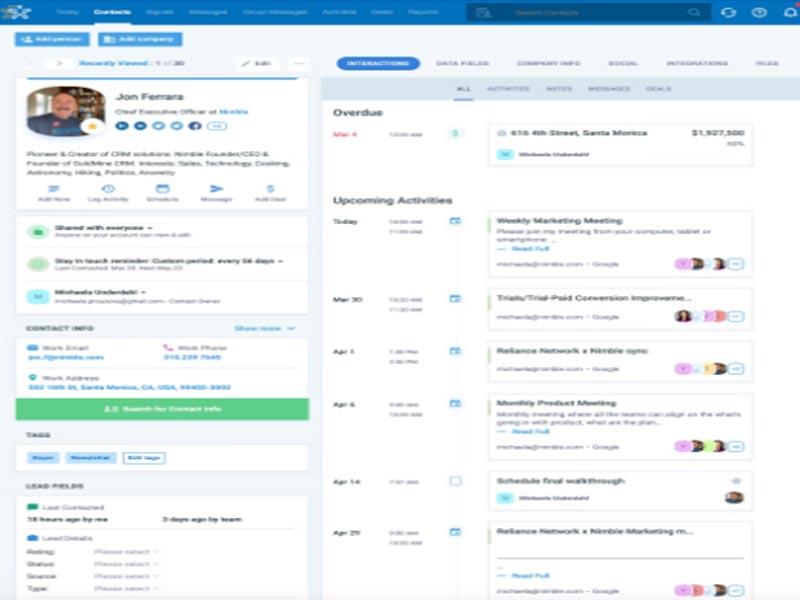The image size is (800, 600).
Task: Click the Add company button
Action: pos(140,39)
